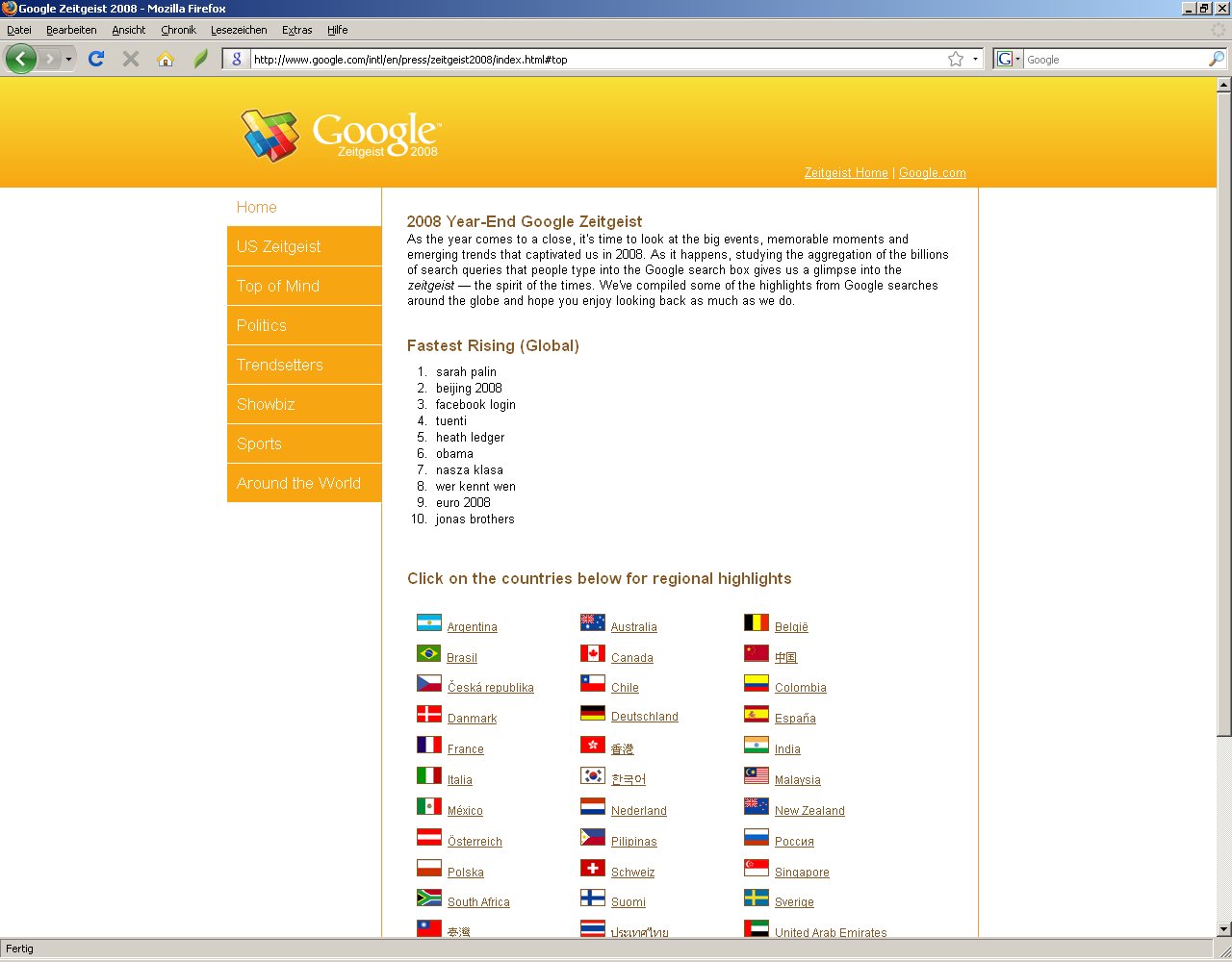
Task: Open the Lesezeichen menu
Action: click(x=238, y=30)
